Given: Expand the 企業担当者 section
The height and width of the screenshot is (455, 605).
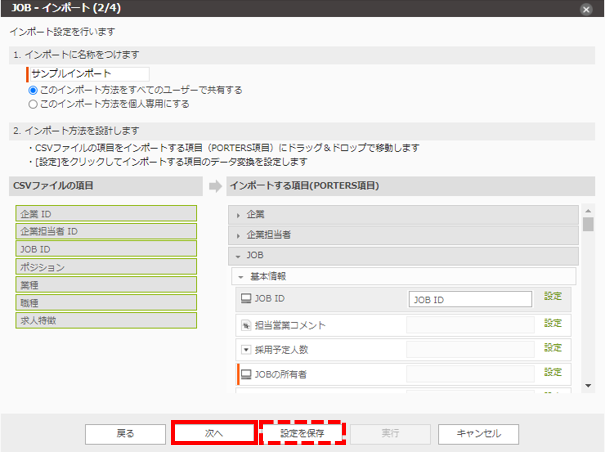Looking at the screenshot, I should pos(403,235).
